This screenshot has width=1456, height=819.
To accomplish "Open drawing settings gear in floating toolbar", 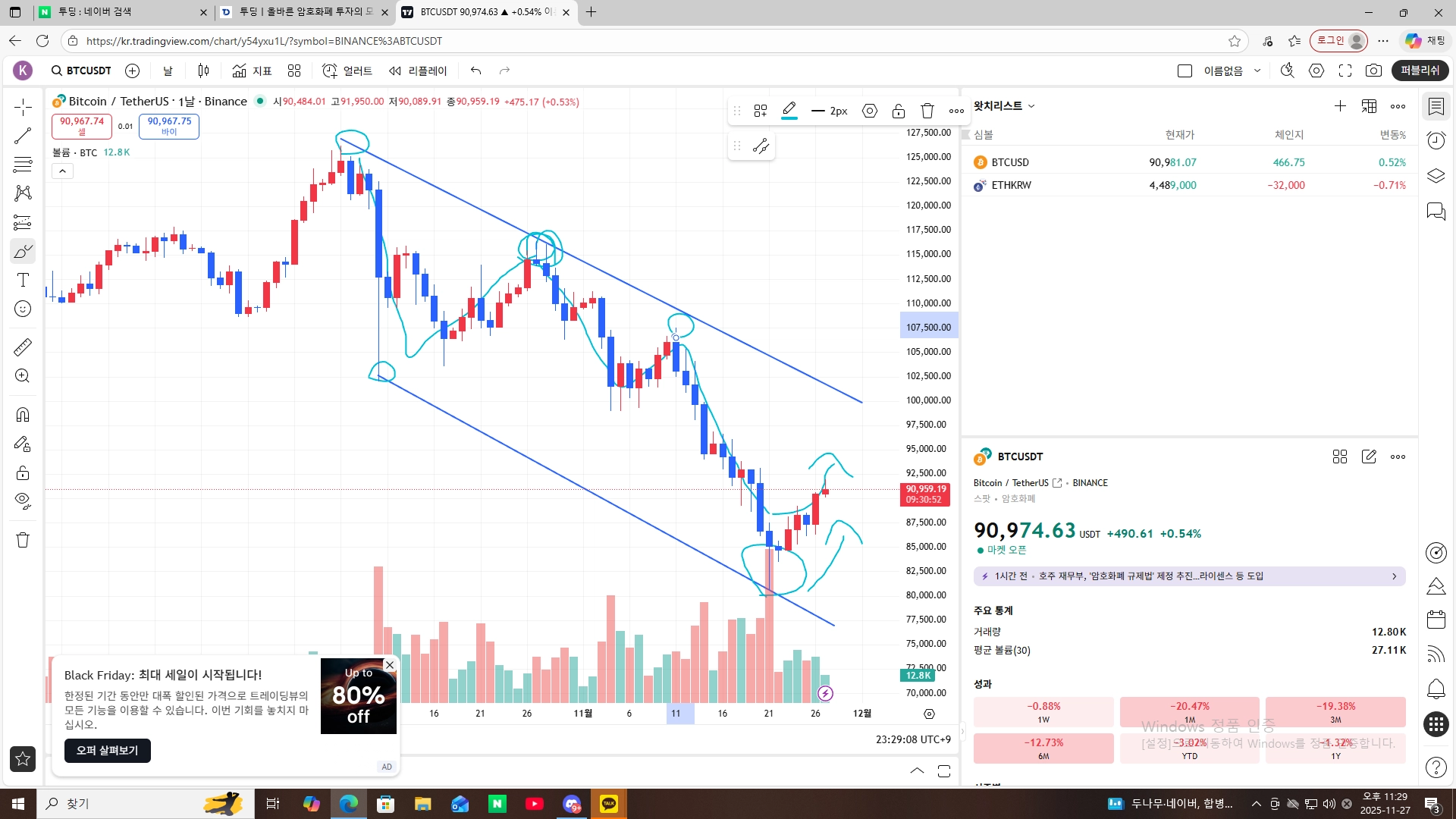I will pyautogui.click(x=870, y=111).
